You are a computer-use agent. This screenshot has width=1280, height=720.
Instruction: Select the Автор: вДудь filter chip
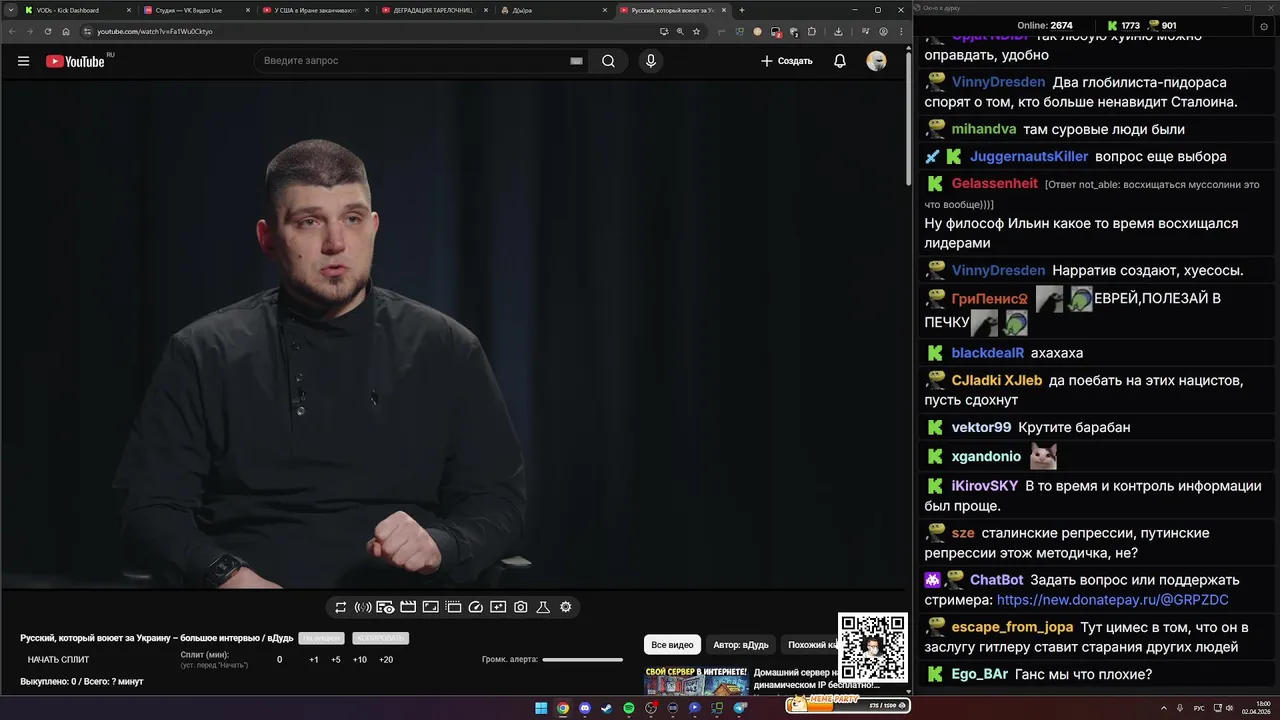point(741,645)
